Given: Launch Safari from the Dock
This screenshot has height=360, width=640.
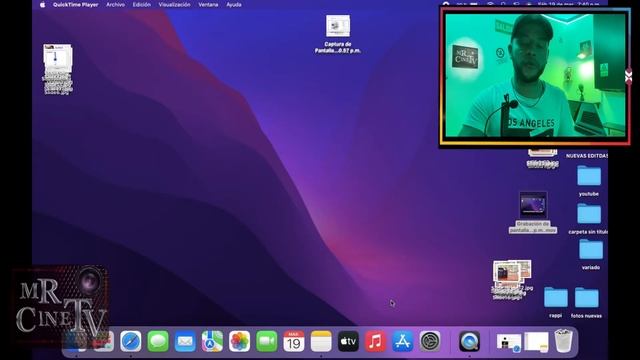Looking at the screenshot, I should (131, 341).
